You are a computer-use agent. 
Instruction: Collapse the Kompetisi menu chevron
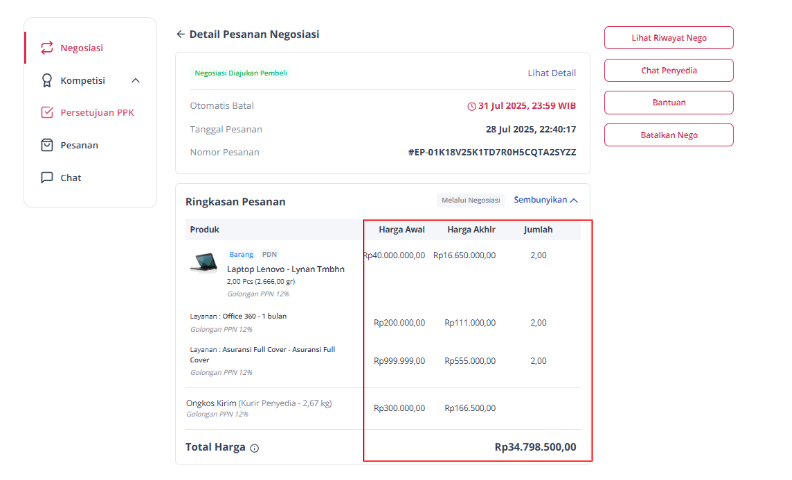(x=135, y=81)
